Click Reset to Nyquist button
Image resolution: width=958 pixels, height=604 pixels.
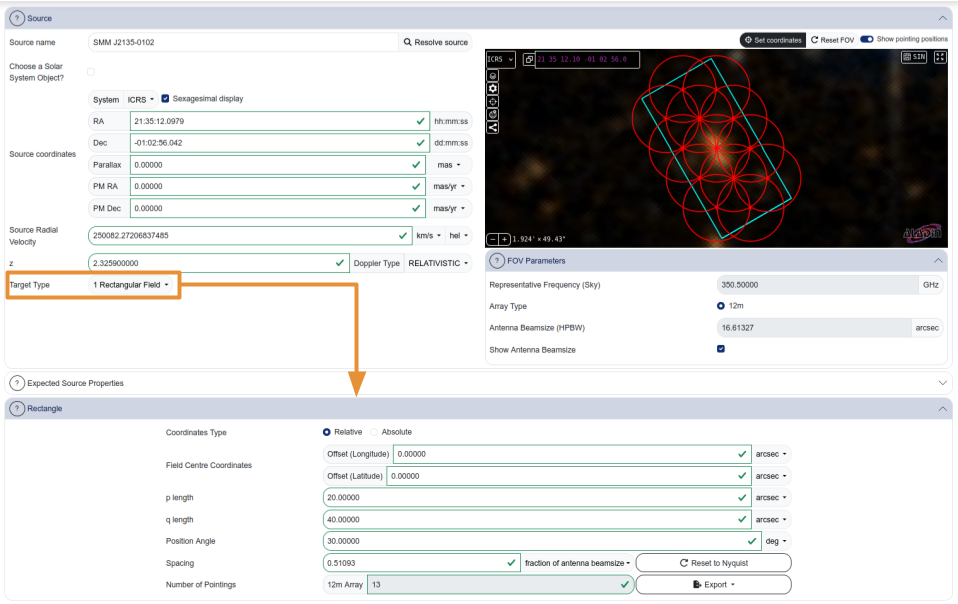point(713,563)
